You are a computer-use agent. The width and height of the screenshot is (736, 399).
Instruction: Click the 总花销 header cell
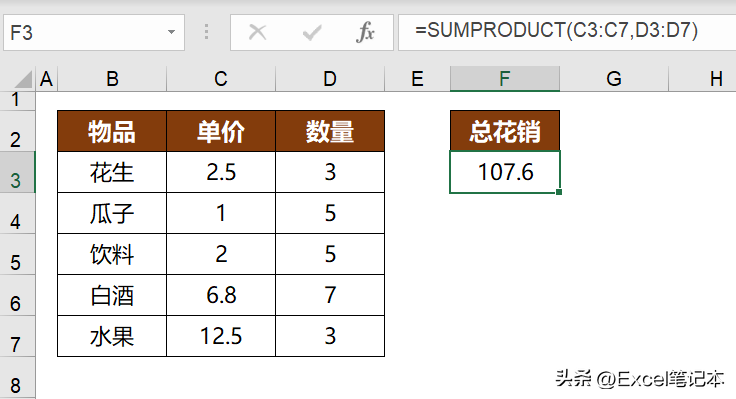click(505, 131)
